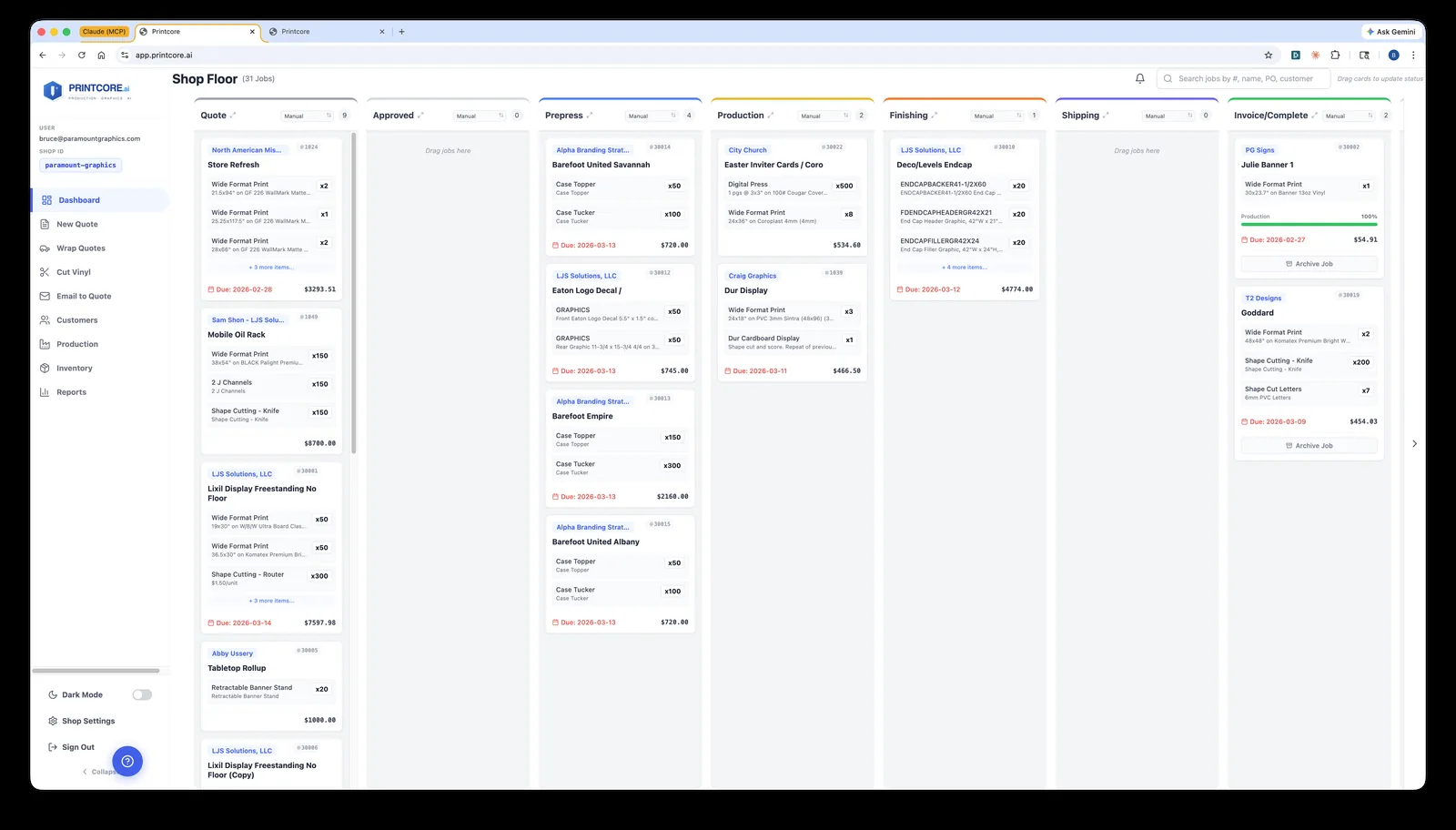Click the Ask Gemini button

pos(1391,32)
